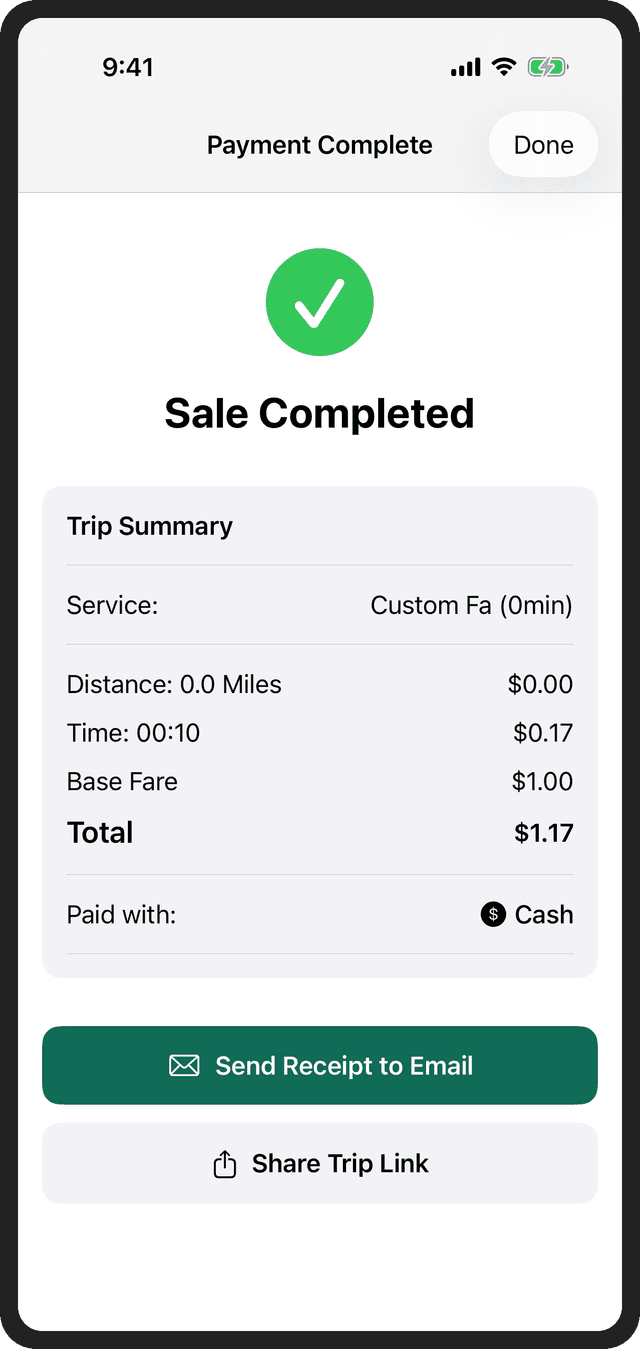Tap the charging battery icon

[x=547, y=67]
